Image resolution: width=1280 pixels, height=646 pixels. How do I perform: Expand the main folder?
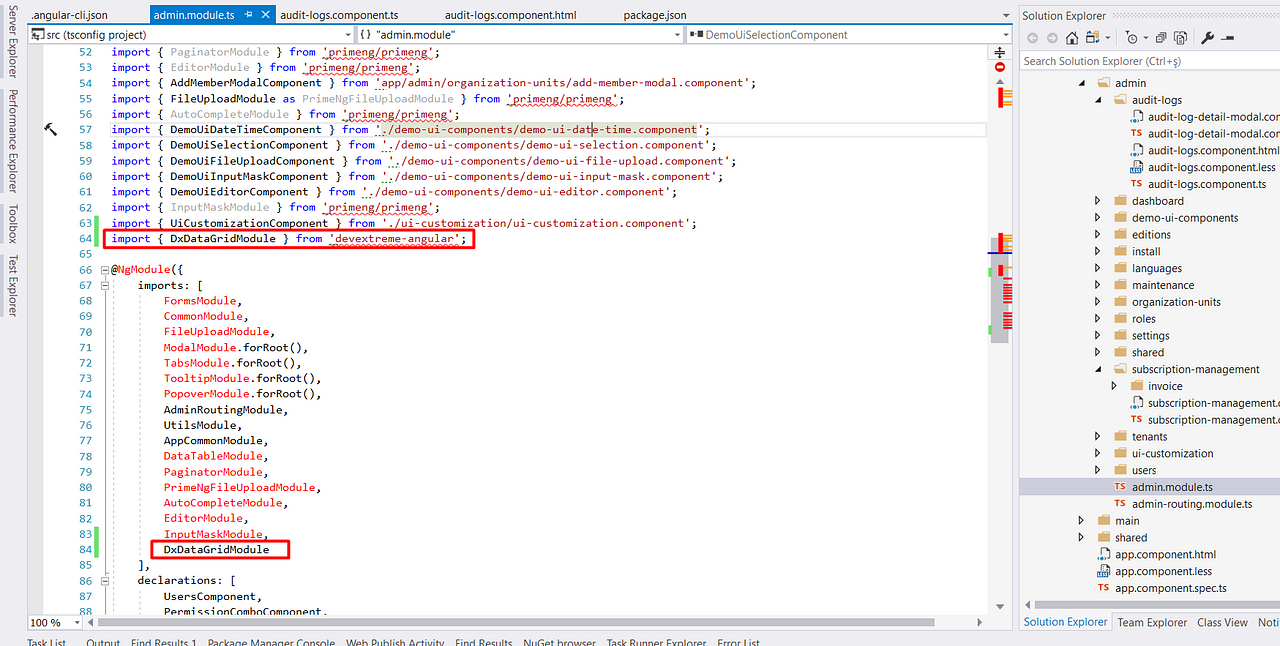click(1082, 520)
